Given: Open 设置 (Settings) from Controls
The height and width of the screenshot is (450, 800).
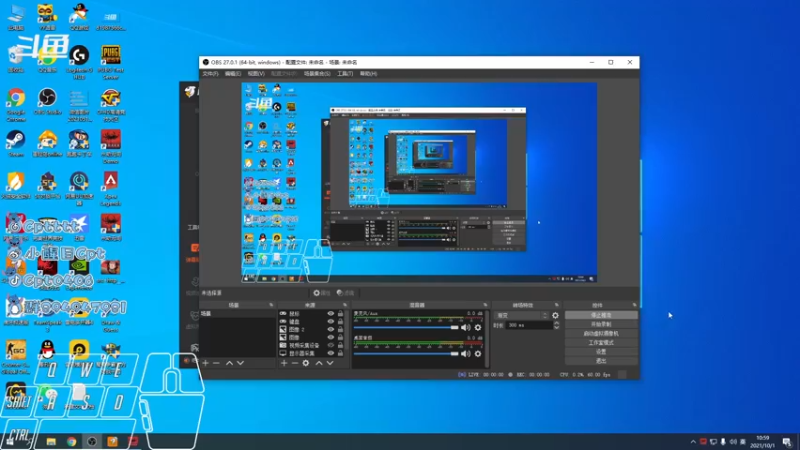Looking at the screenshot, I should click(601, 352).
